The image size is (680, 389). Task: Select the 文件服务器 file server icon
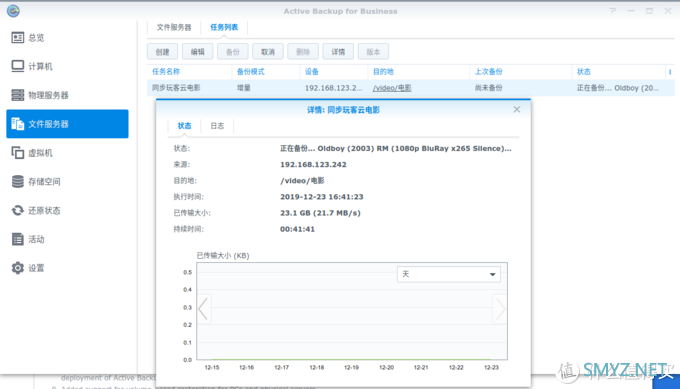tap(17, 124)
